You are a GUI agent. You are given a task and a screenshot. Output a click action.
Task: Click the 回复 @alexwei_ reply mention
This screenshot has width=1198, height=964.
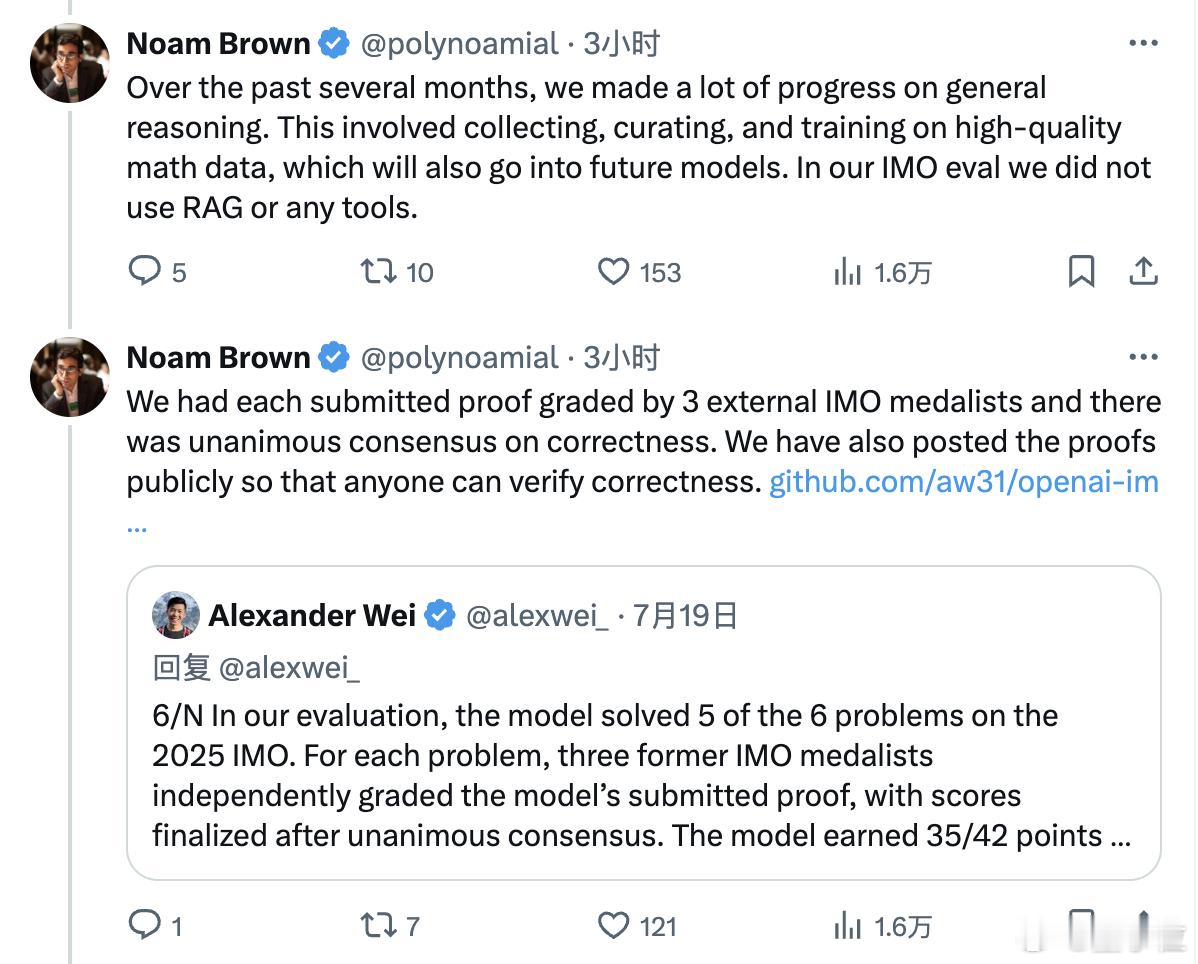point(256,668)
